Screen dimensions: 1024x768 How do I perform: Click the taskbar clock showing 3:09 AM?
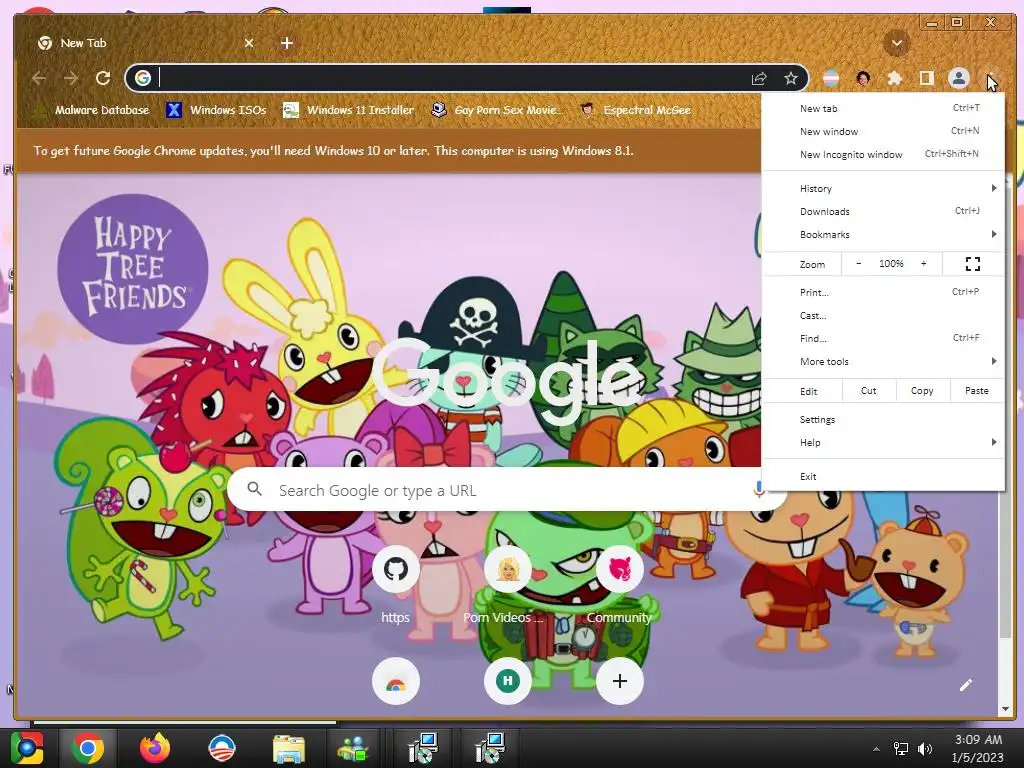tap(978, 748)
